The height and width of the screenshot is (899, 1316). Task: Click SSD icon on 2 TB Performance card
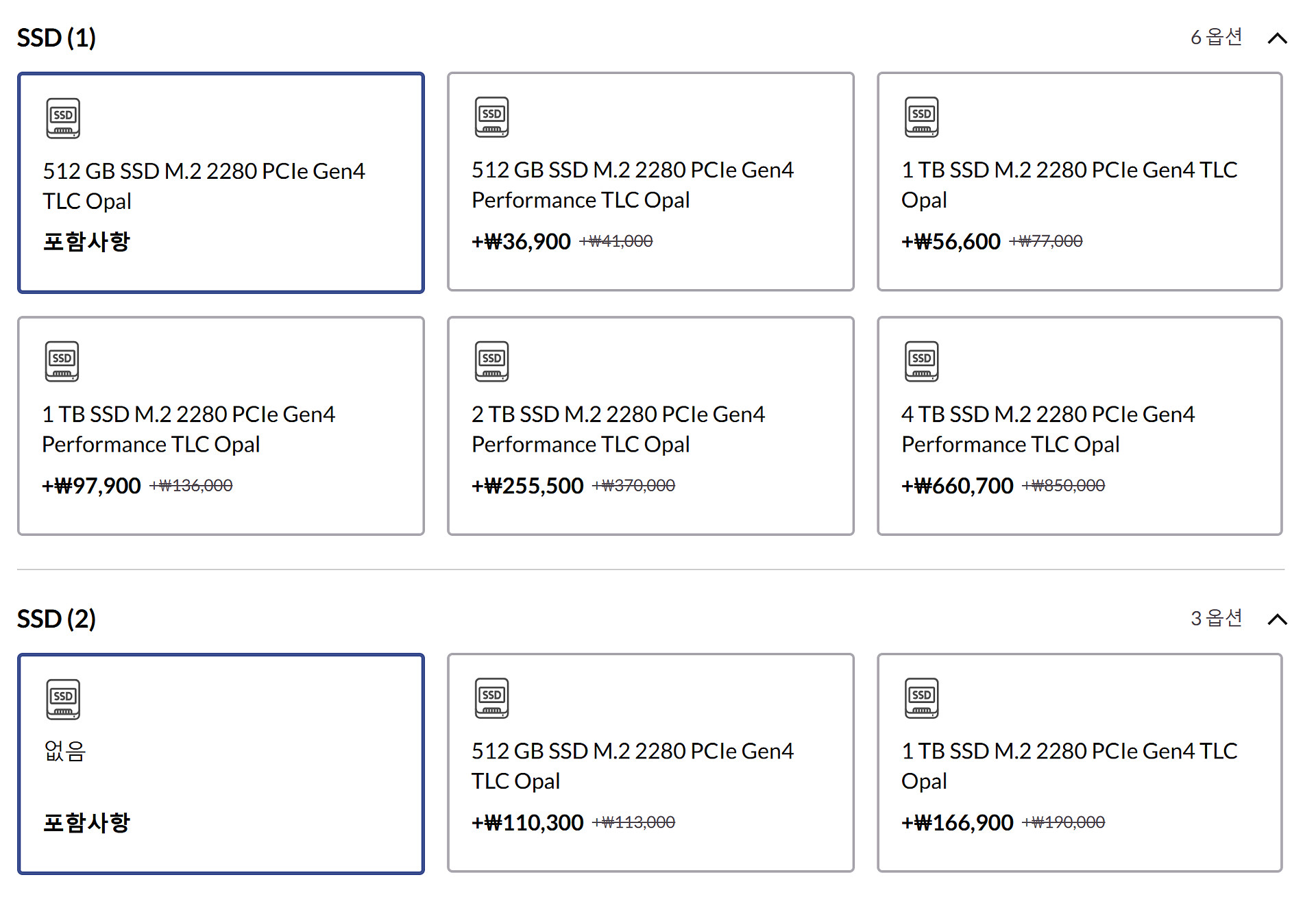click(491, 361)
